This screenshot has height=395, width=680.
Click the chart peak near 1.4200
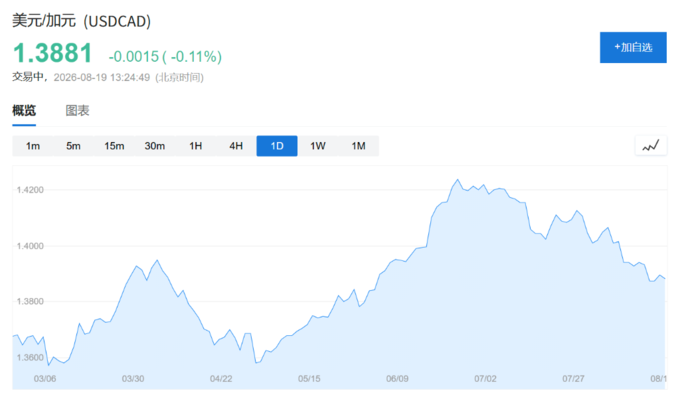coord(458,180)
